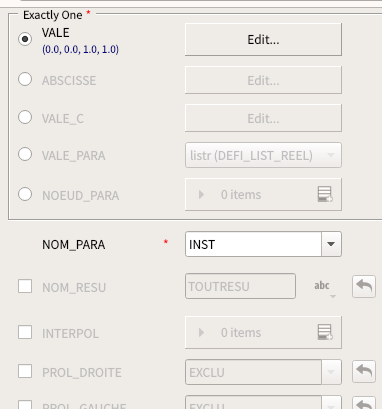Select the ABSCISSE radio button
Image resolution: width=382 pixels, height=409 pixels.
click(25, 79)
